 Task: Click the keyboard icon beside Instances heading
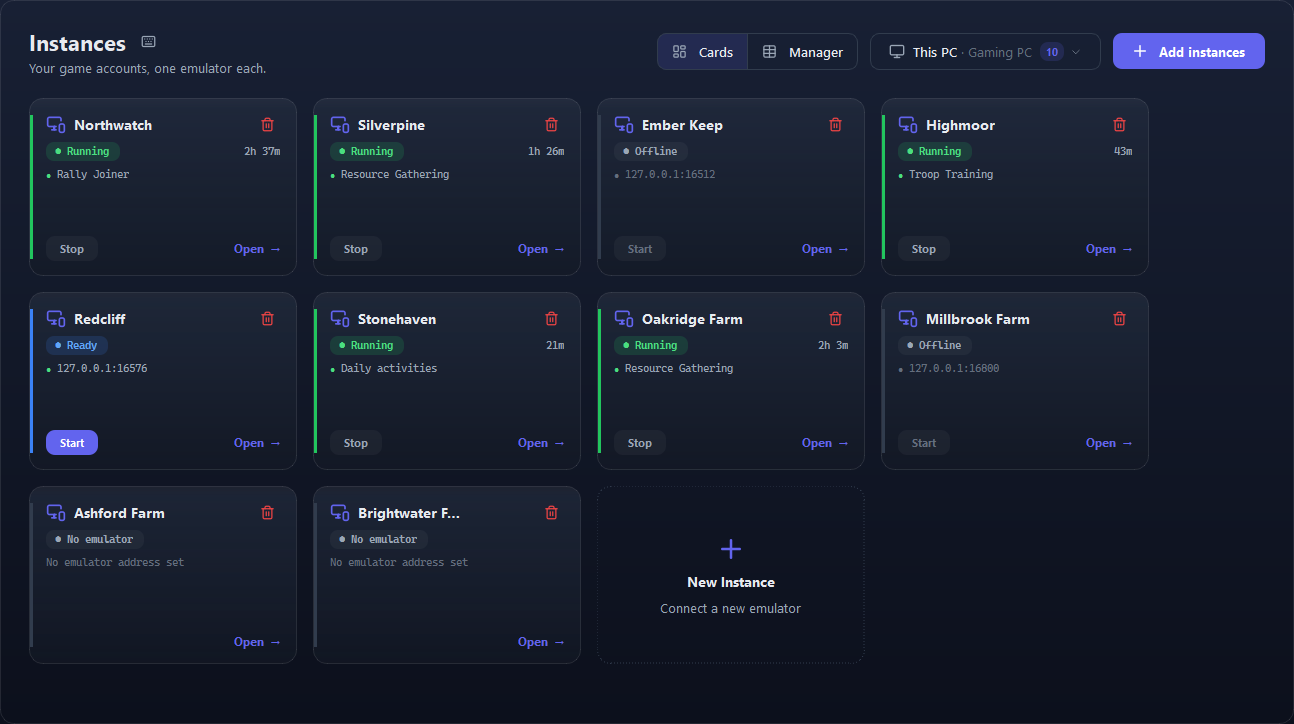(149, 42)
